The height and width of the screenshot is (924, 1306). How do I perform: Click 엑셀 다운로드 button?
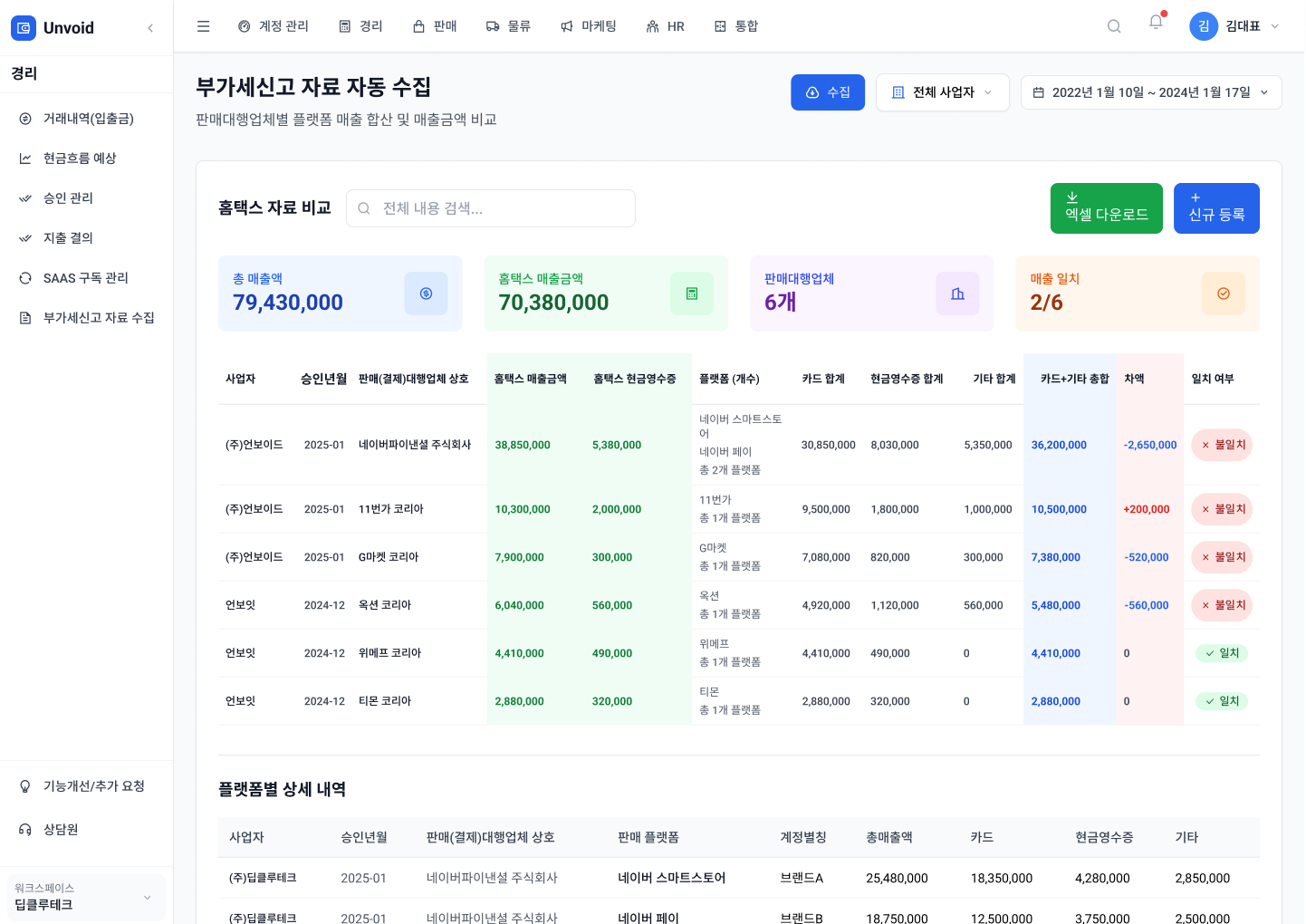(x=1107, y=208)
